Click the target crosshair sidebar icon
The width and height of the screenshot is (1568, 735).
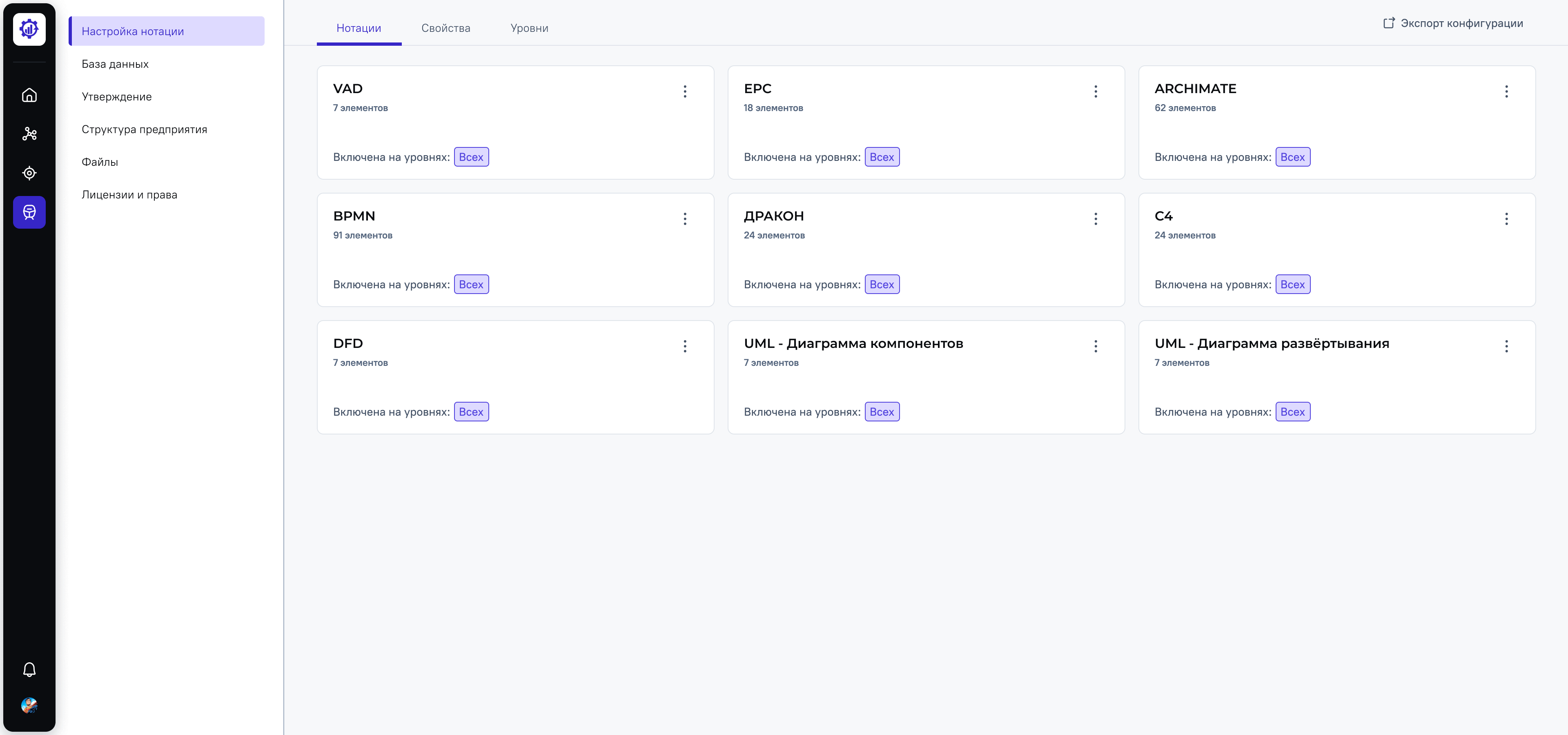[x=29, y=173]
